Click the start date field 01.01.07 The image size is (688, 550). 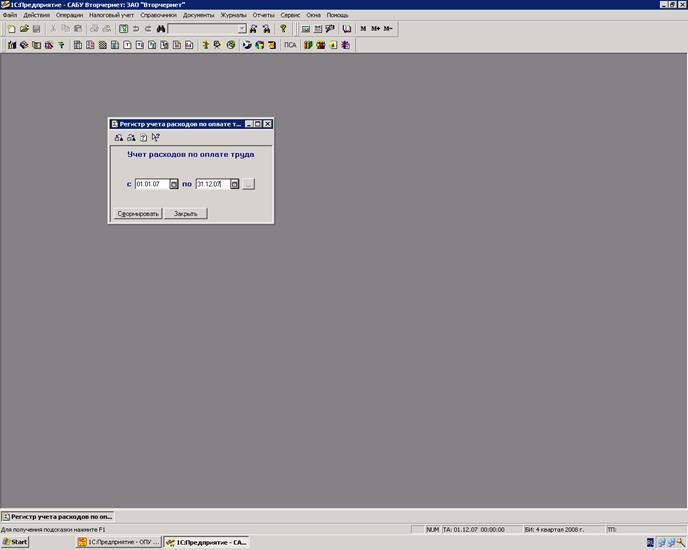[152, 184]
